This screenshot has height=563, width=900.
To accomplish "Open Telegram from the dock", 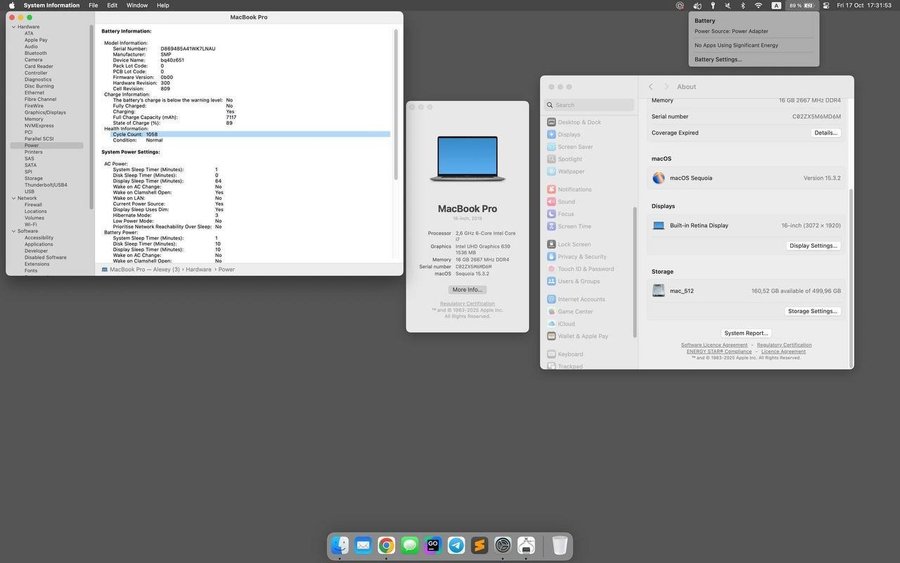I will 456,545.
